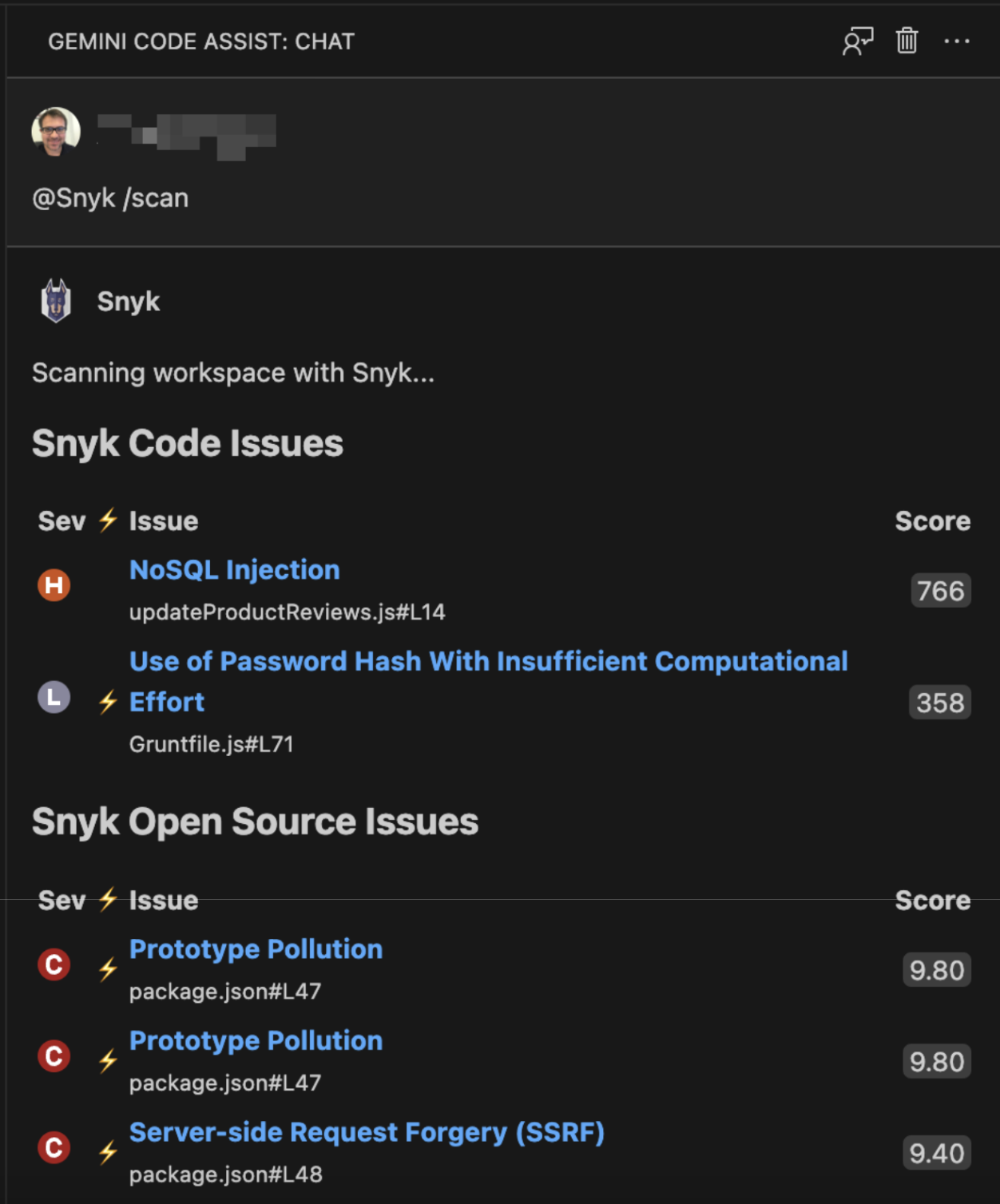1000x1204 pixels.
Task: Click the user profile avatar photo
Action: pyautogui.click(x=56, y=132)
